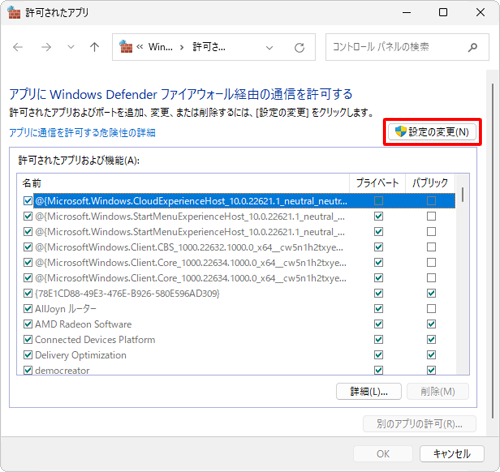Viewport: 500px width, 472px height.
Task: Click the パブリック column header
Action: click(430, 183)
